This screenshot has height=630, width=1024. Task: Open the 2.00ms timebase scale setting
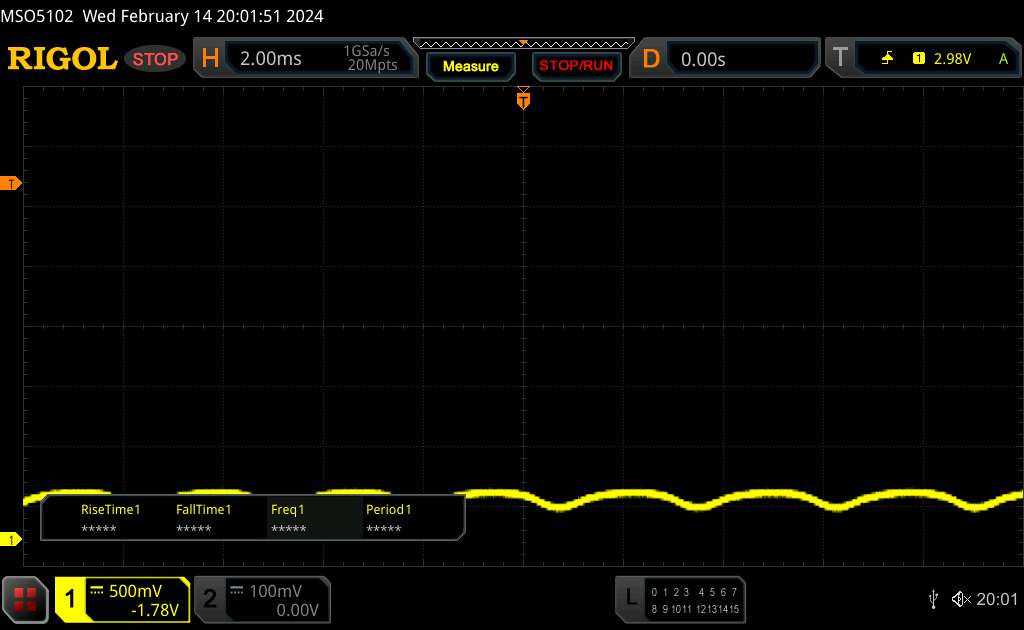[271, 59]
